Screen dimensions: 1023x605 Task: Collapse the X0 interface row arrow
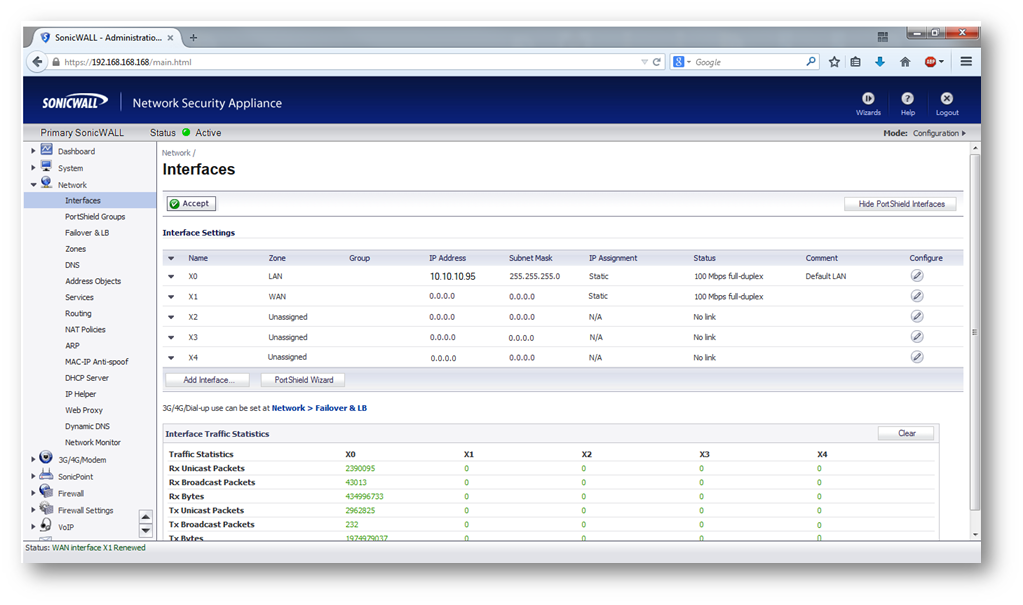[x=171, y=276]
